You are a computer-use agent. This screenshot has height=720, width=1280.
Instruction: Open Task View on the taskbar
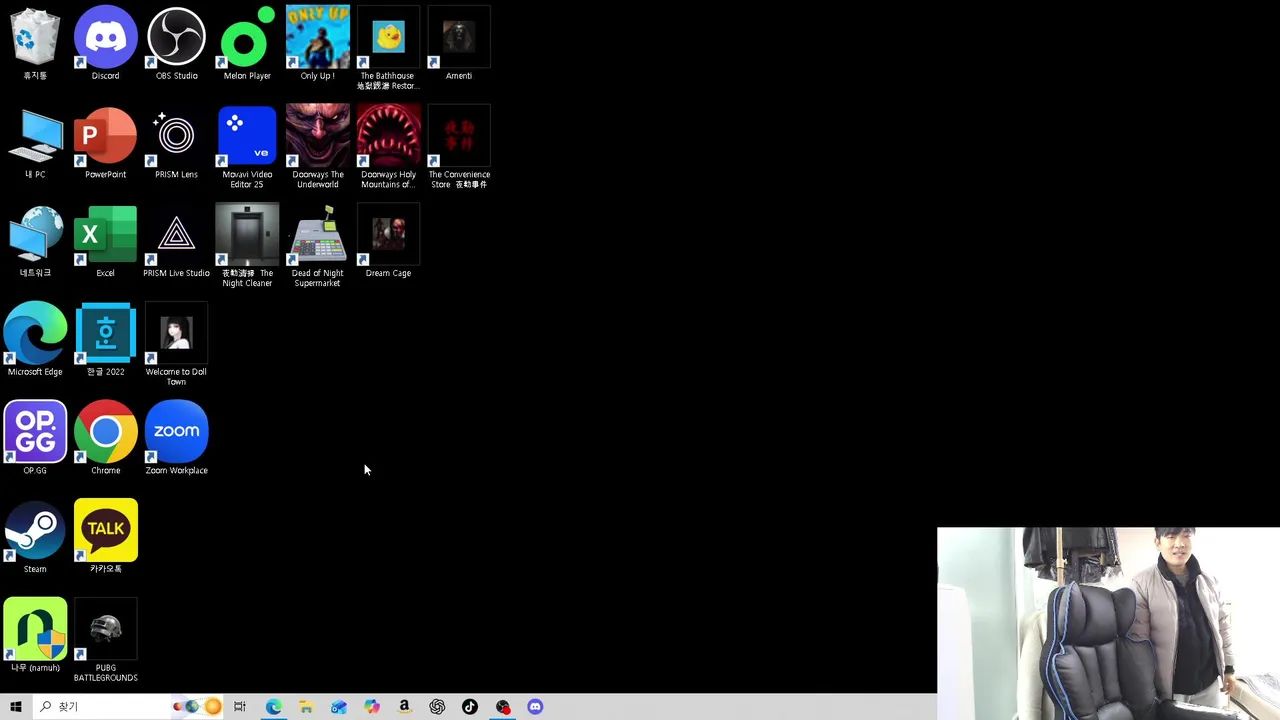[x=240, y=707]
